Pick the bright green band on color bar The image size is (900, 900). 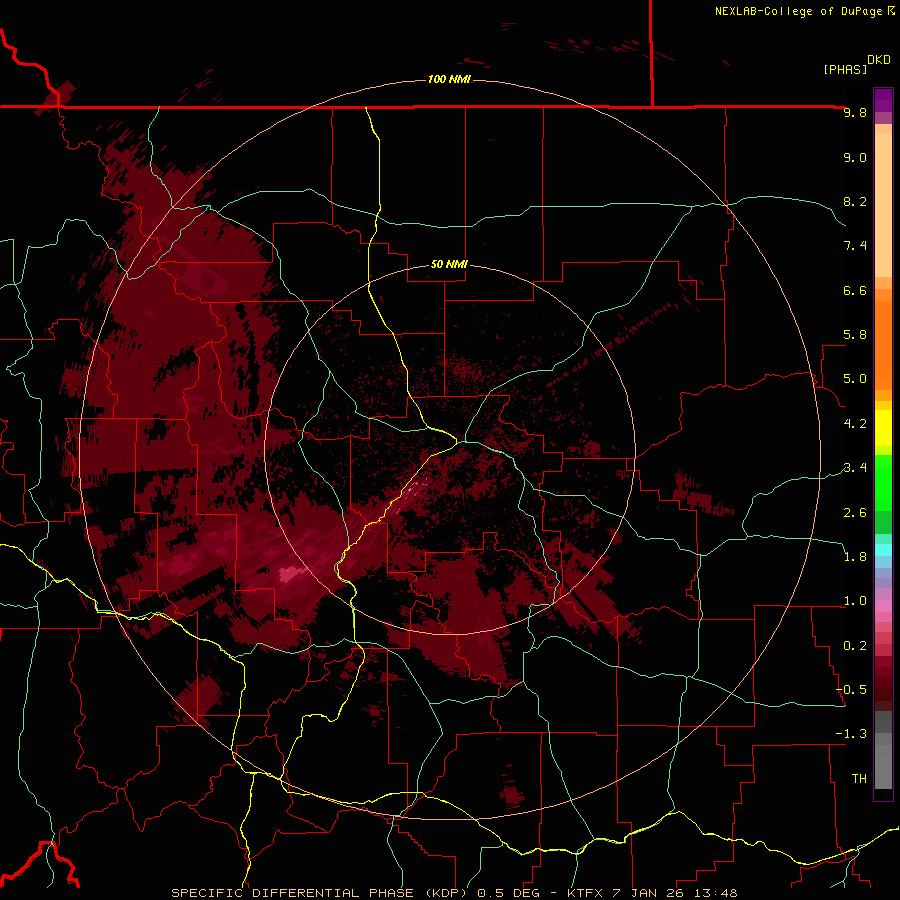click(883, 483)
